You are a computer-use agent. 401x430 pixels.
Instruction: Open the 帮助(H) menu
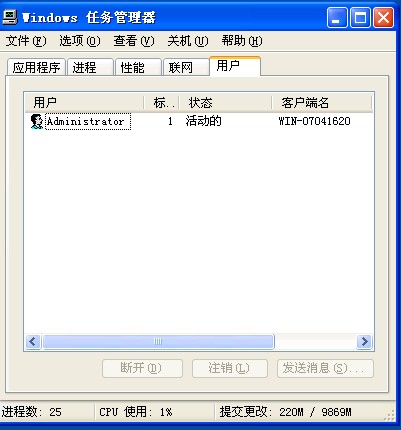(242, 41)
